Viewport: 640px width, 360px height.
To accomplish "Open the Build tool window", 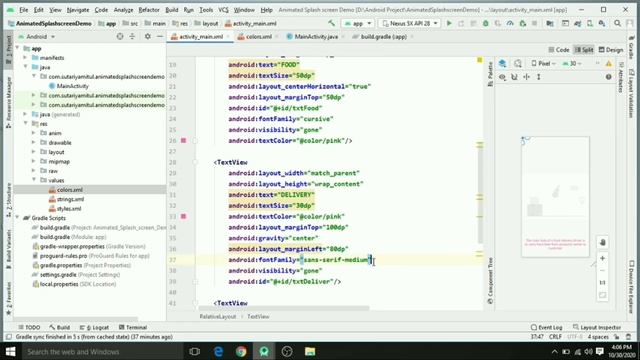I will coord(60,327).
